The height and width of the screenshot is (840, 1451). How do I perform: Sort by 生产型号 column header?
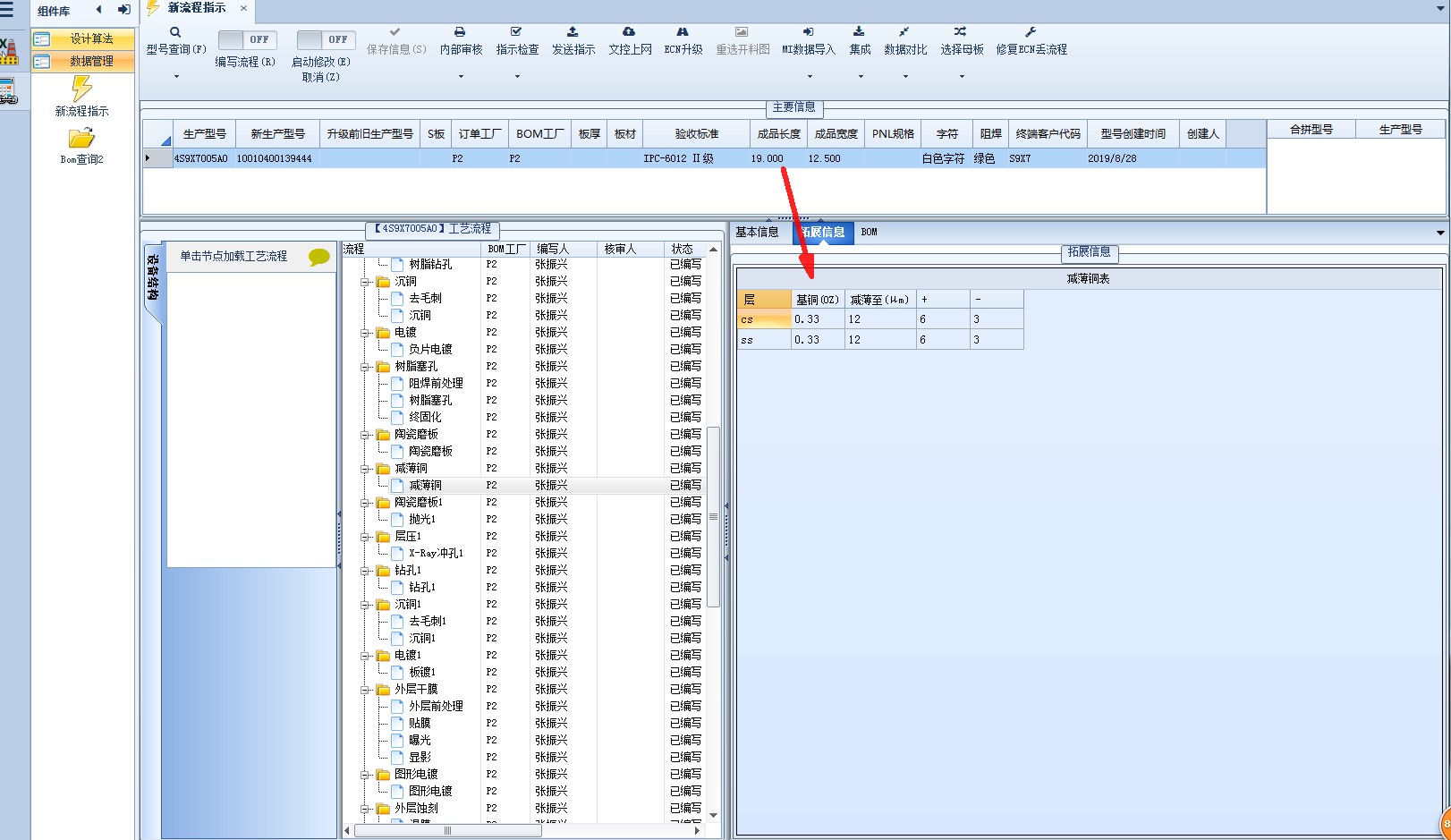tap(205, 134)
